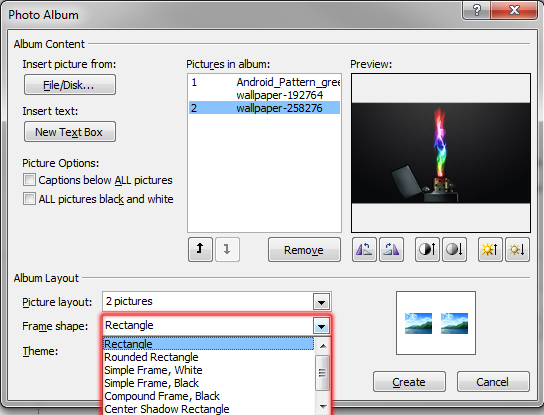Image resolution: width=544 pixels, height=415 pixels.
Task: Move selected picture down in album
Action: pos(227,249)
